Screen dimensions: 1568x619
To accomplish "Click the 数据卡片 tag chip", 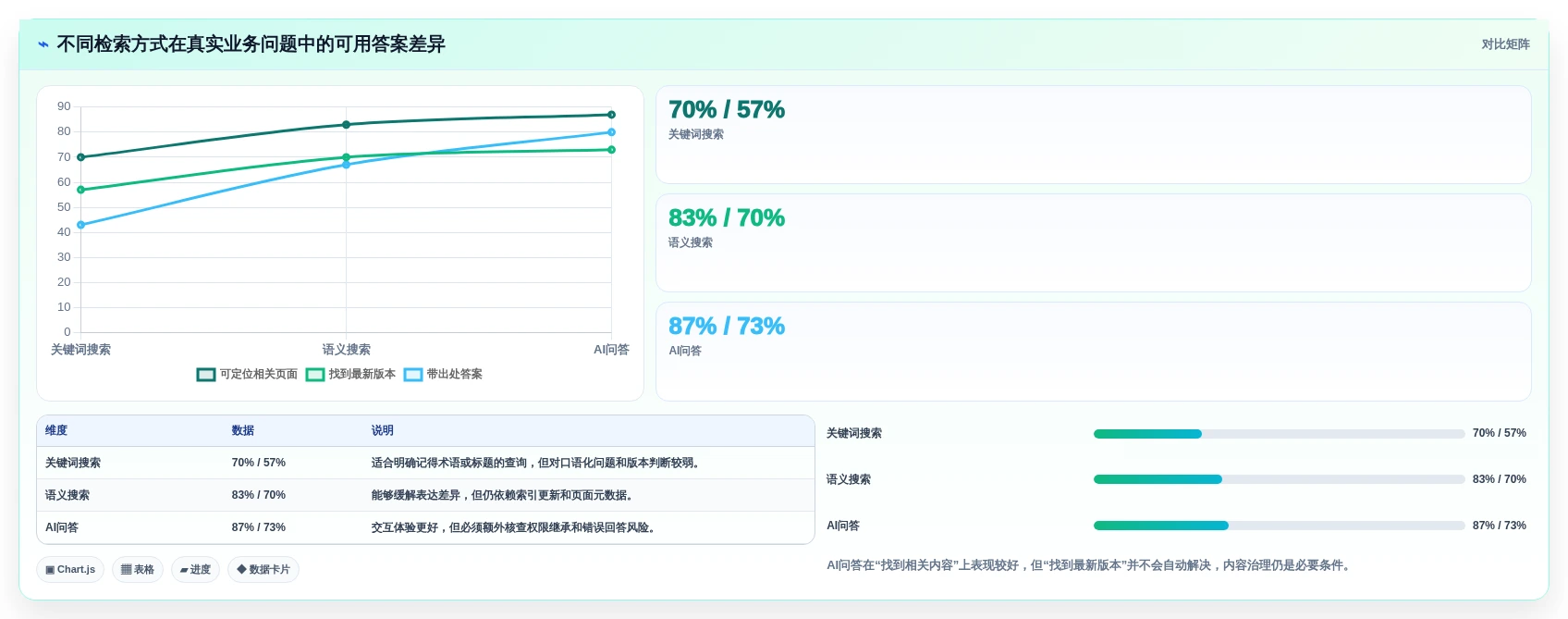I will click(x=263, y=570).
